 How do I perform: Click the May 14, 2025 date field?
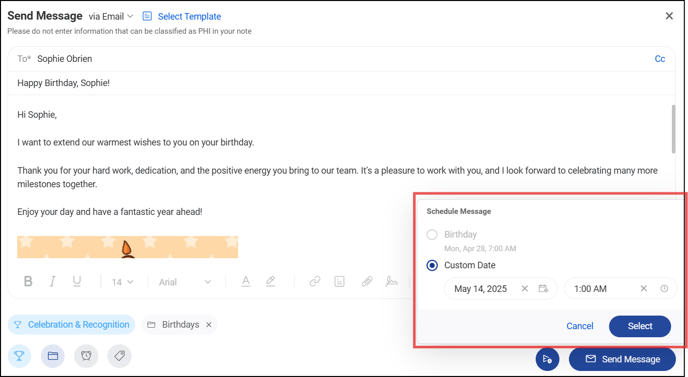(x=500, y=288)
